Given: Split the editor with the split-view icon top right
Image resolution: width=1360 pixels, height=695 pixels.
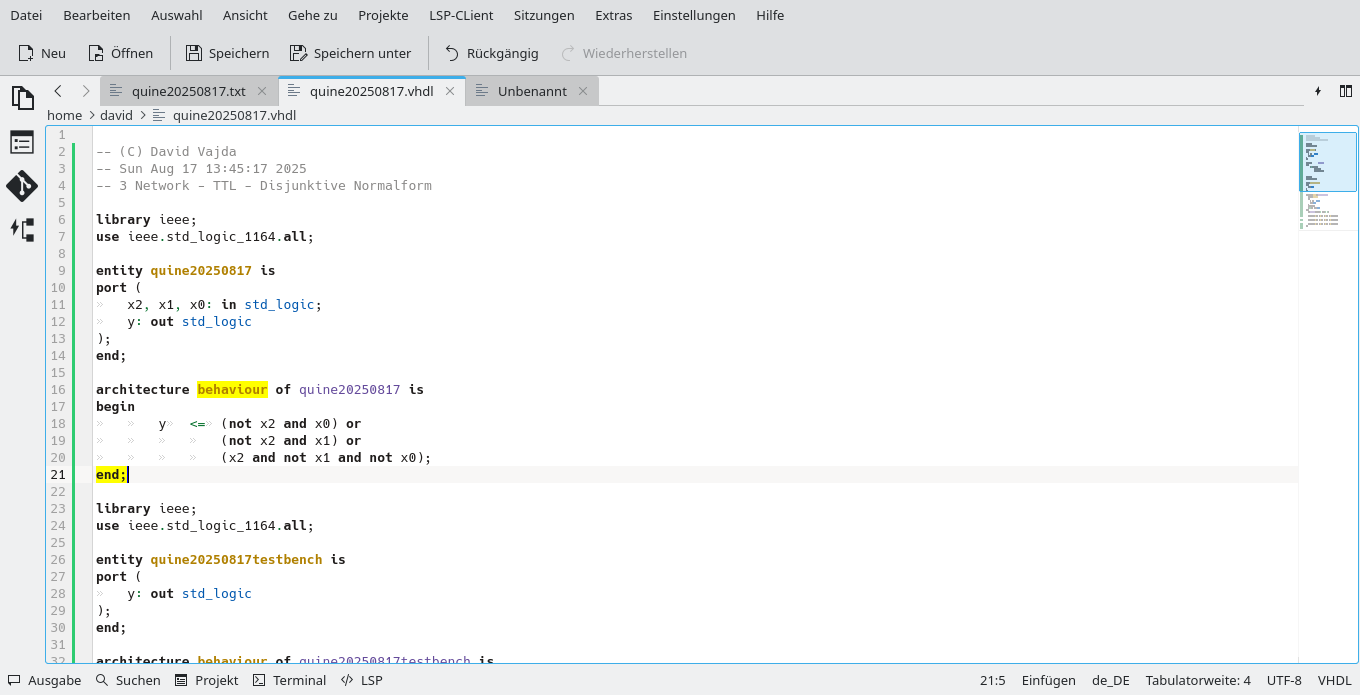Looking at the screenshot, I should point(1346,90).
